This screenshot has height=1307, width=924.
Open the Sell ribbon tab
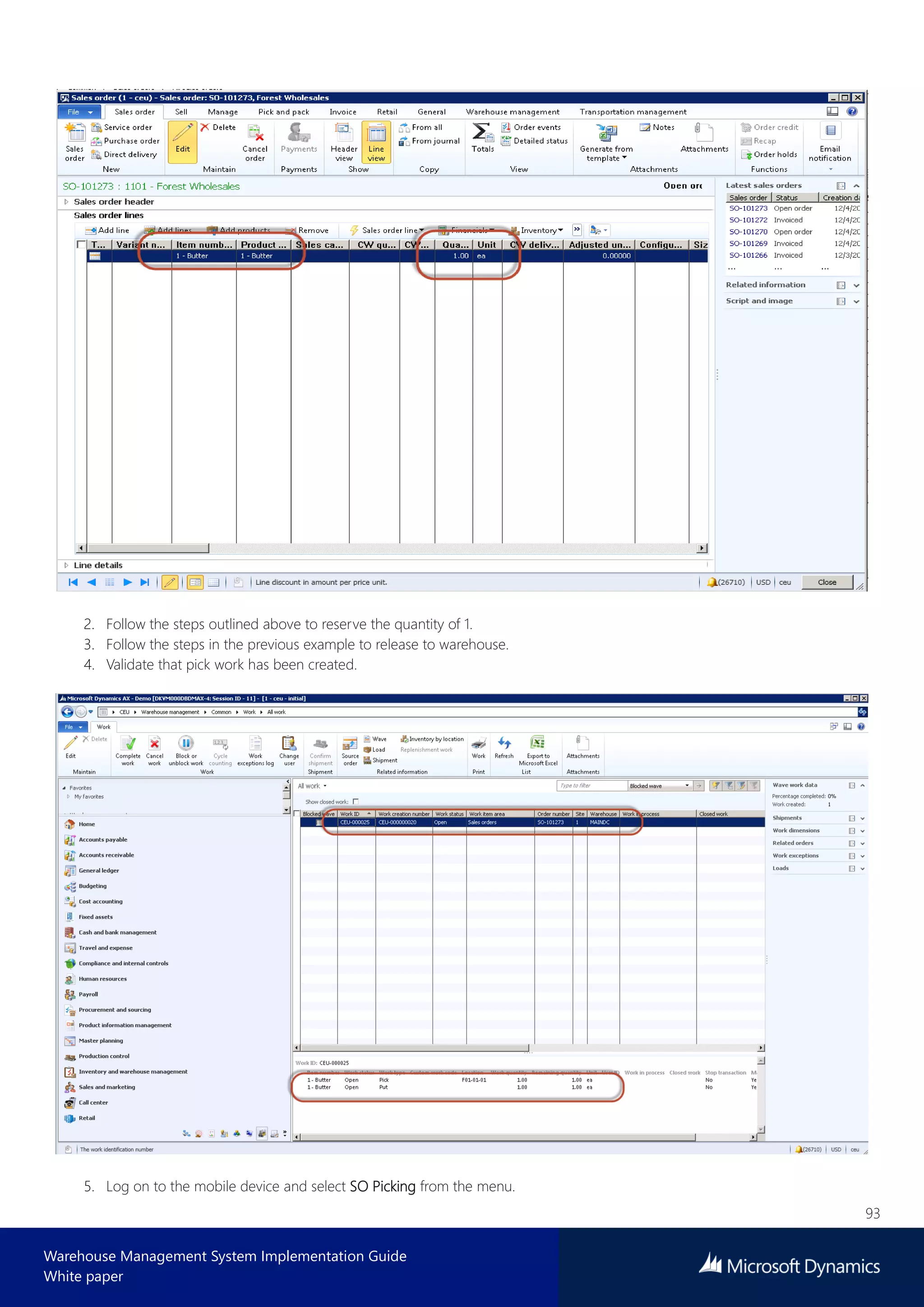[x=181, y=111]
